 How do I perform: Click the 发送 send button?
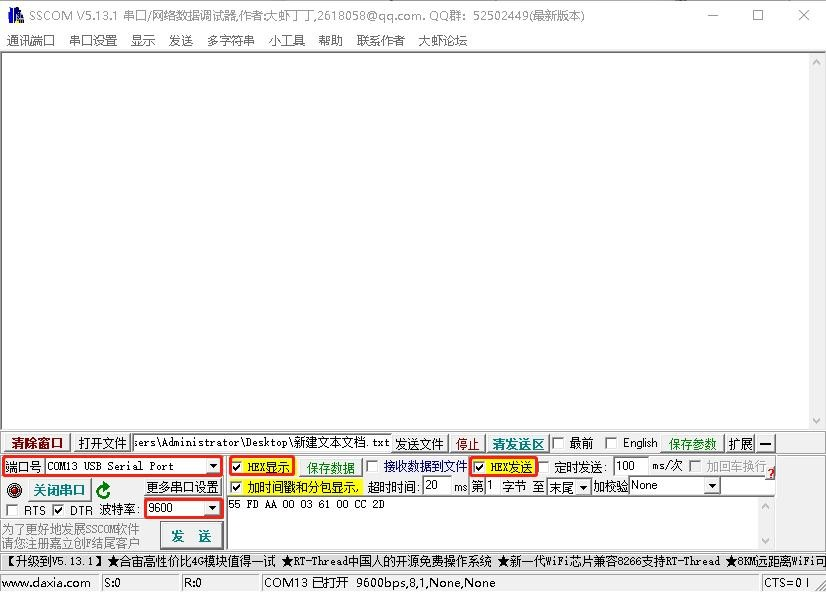pos(191,536)
